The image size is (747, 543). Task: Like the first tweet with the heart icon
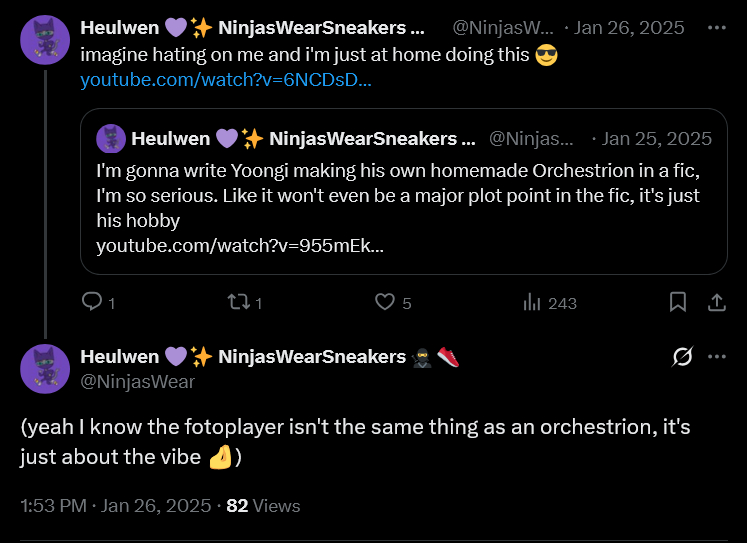385,302
